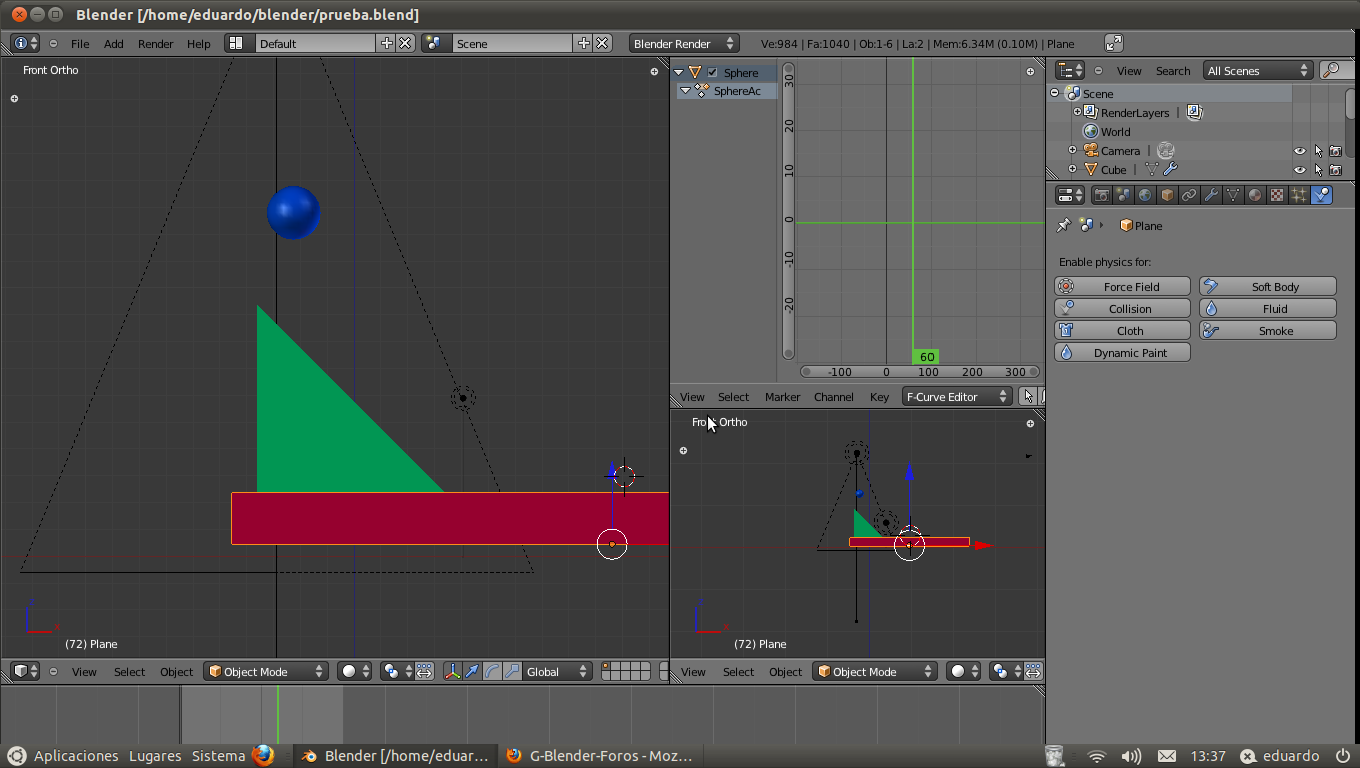Open the Blender Render engine dropdown
1360x768 pixels.
pyautogui.click(x=684, y=44)
